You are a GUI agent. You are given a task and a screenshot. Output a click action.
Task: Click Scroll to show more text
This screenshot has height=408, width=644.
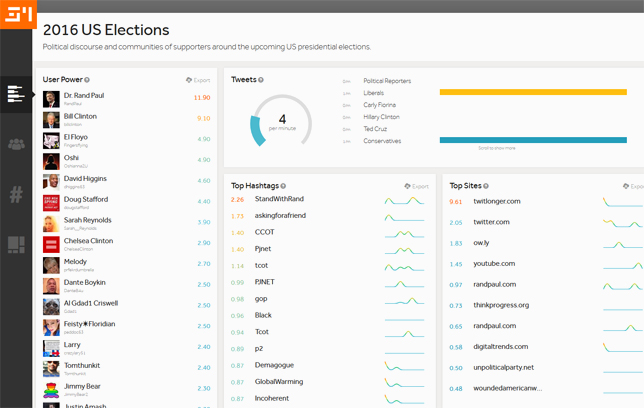tap(497, 148)
